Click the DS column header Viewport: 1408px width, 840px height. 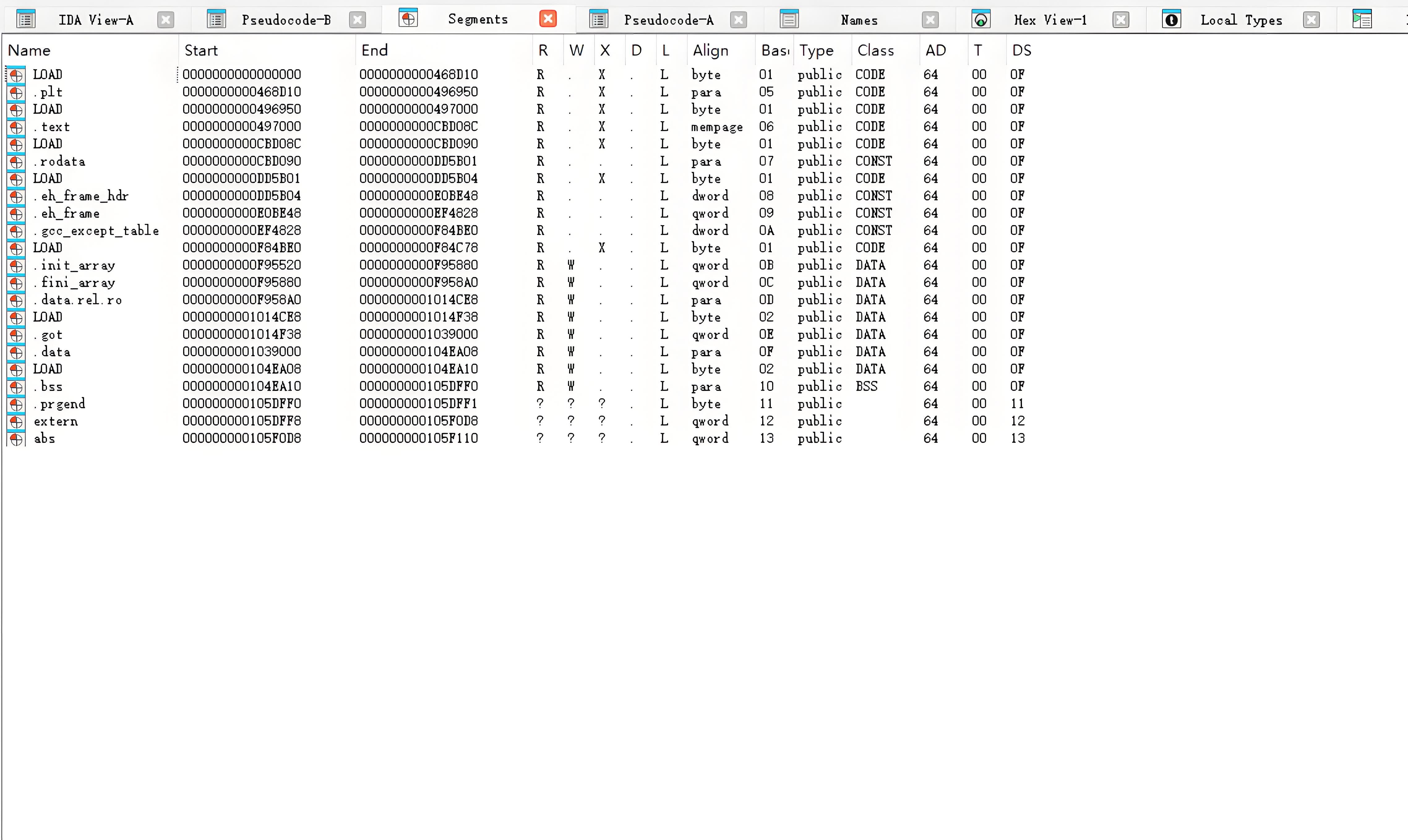pyautogui.click(x=1021, y=50)
